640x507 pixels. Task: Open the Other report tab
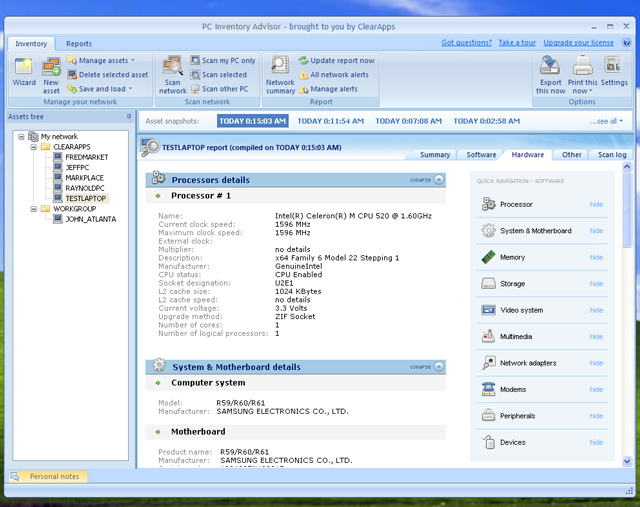571,155
